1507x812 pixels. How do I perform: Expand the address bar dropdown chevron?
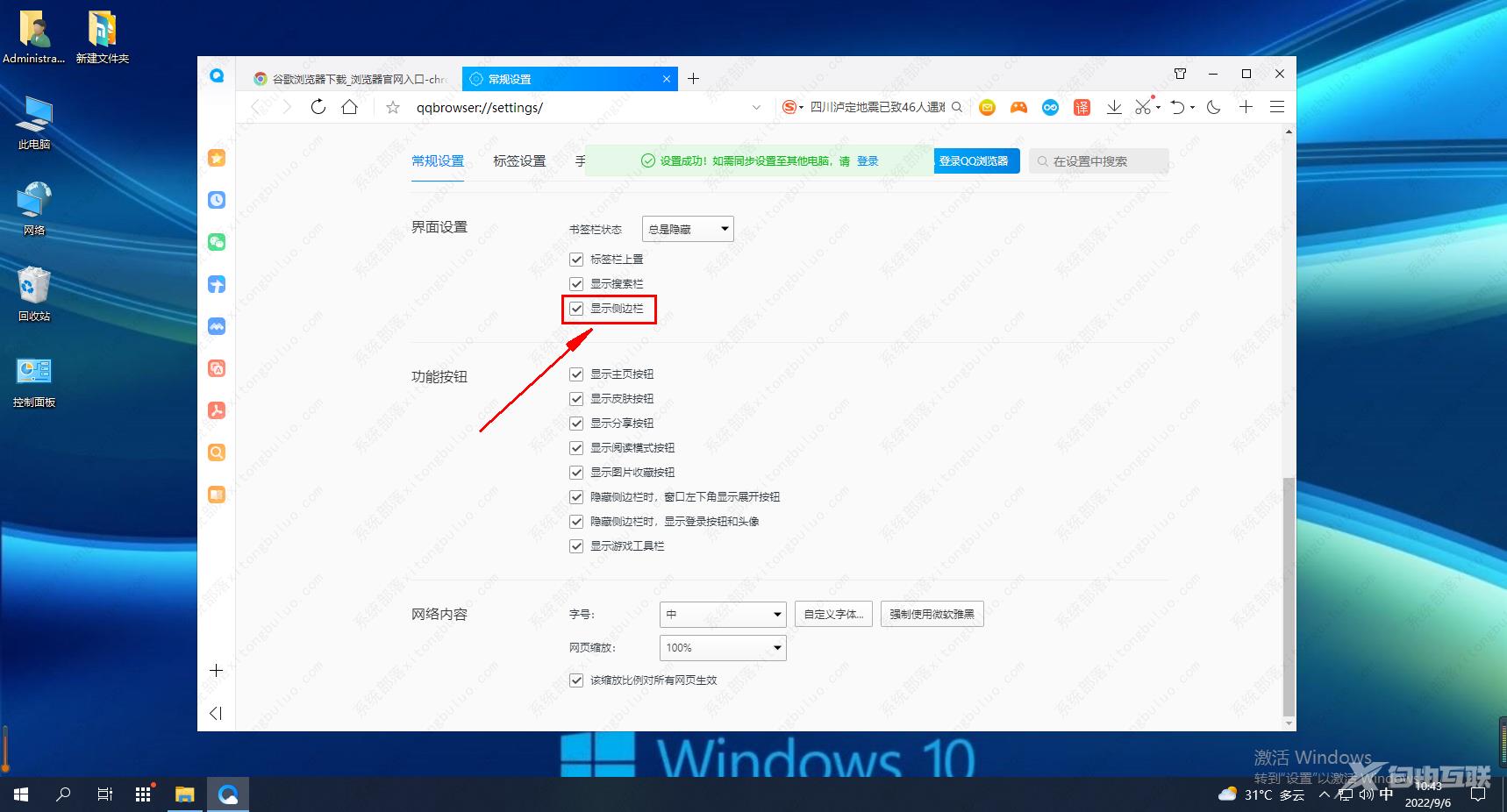pyautogui.click(x=756, y=108)
